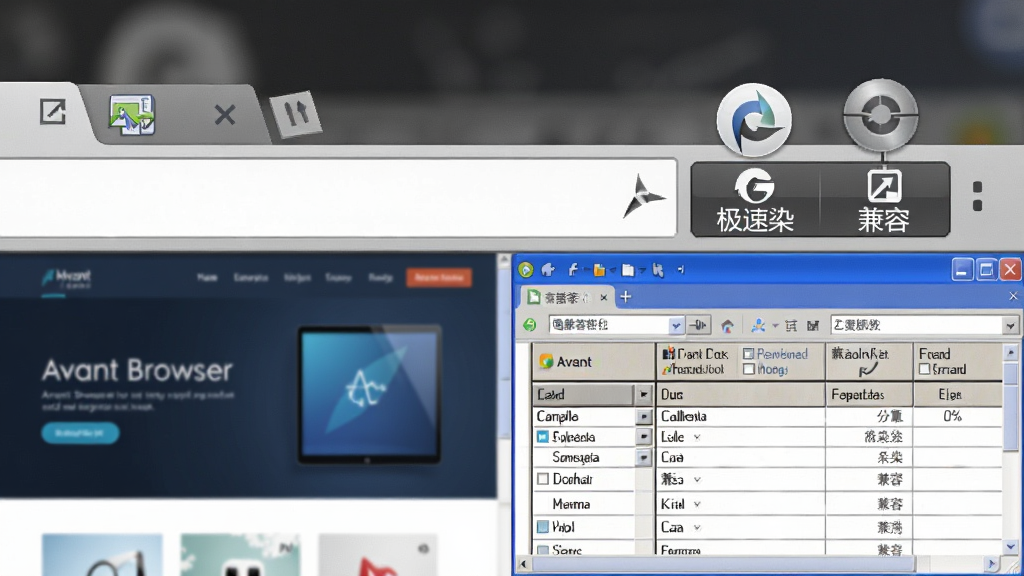Open the dropdown in the Somsgeta row
Image resolution: width=1024 pixels, height=576 pixels.
(x=644, y=458)
